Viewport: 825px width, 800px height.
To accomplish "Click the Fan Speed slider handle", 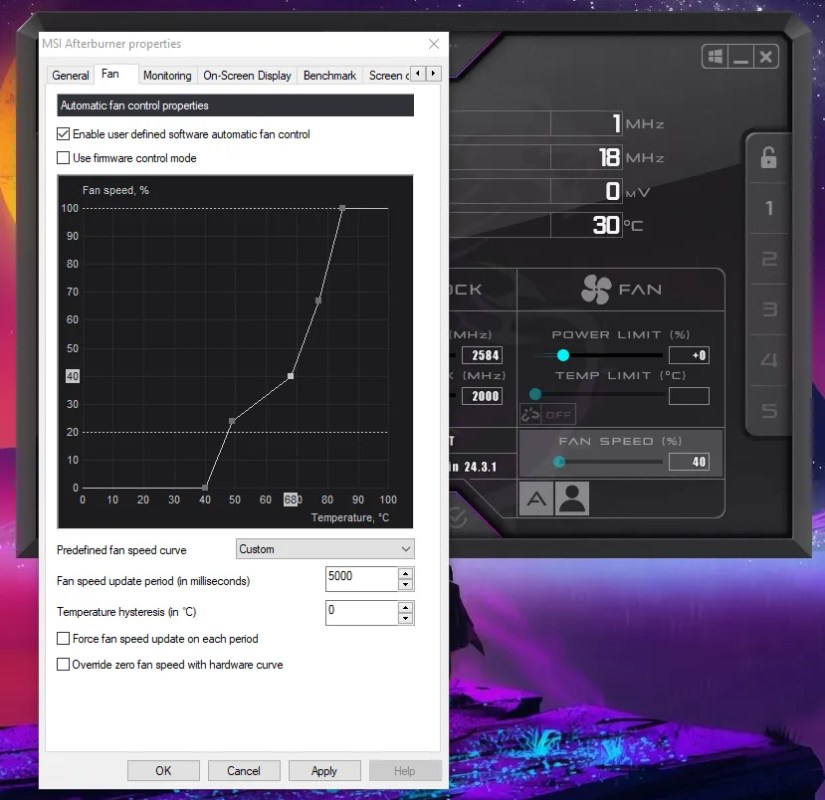I will click(559, 462).
